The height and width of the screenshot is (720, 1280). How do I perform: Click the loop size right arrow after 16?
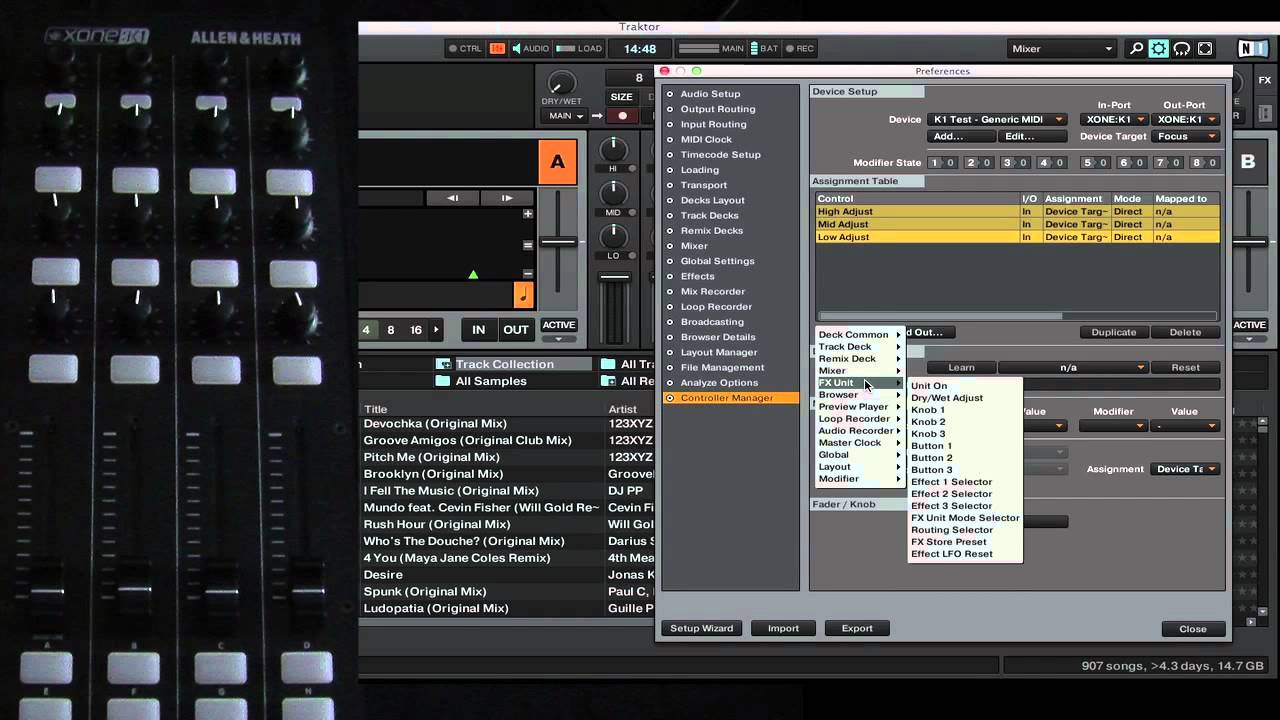tap(436, 329)
